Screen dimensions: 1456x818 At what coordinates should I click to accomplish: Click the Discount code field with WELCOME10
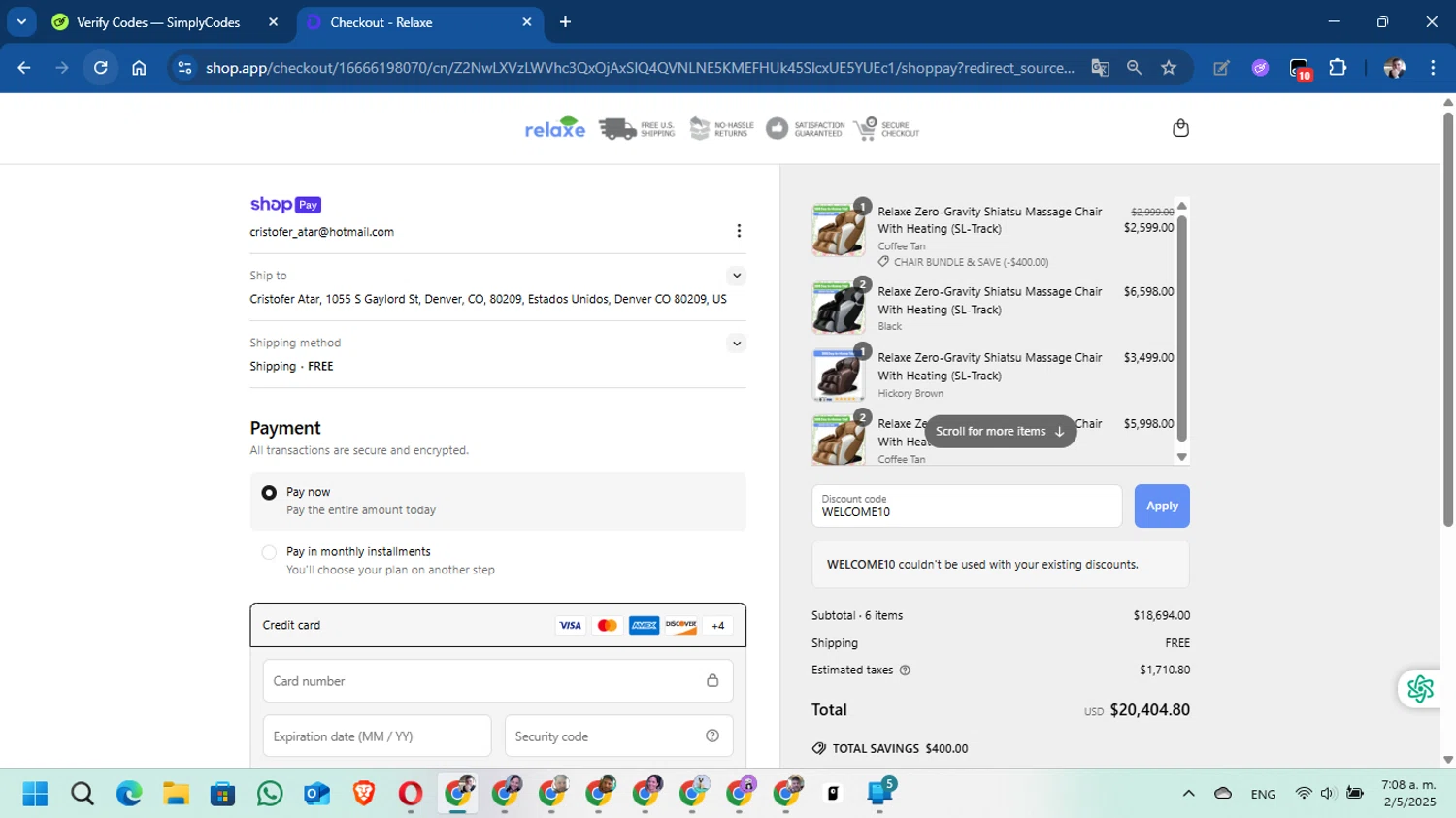(x=967, y=506)
